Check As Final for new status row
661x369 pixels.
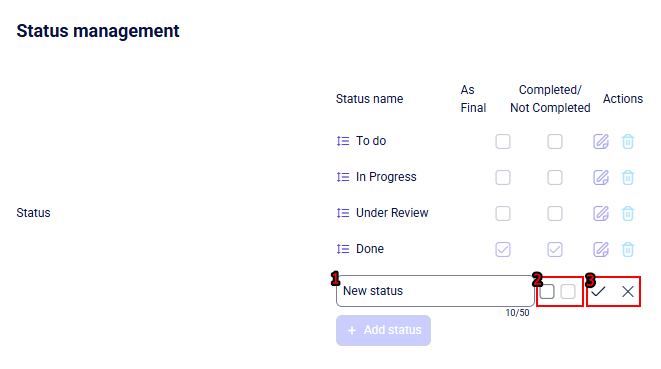click(x=547, y=291)
